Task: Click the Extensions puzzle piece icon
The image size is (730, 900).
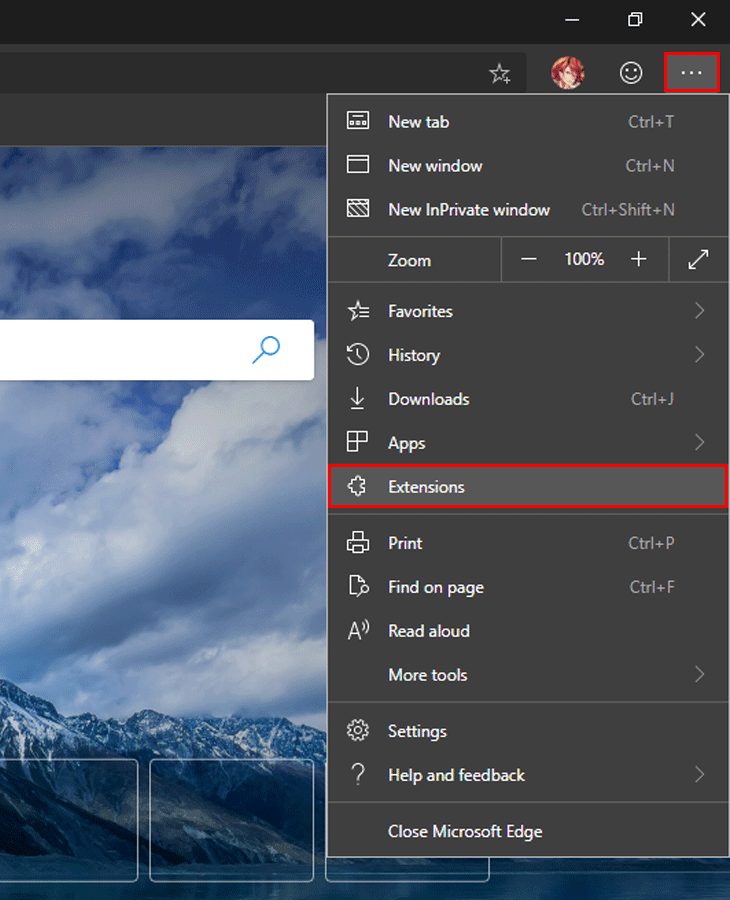Action: pos(357,486)
